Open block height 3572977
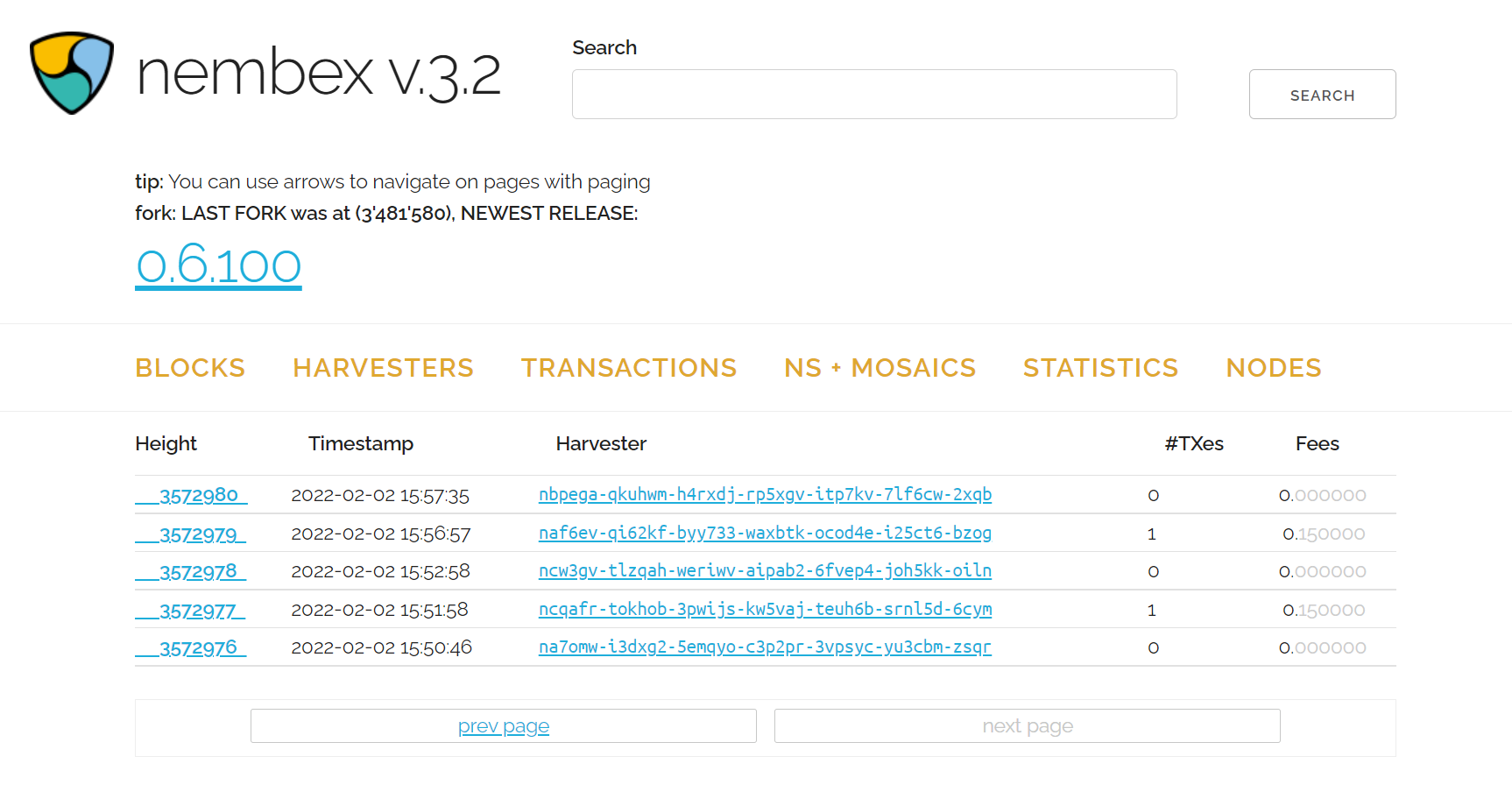This screenshot has width=1512, height=799. coord(198,611)
